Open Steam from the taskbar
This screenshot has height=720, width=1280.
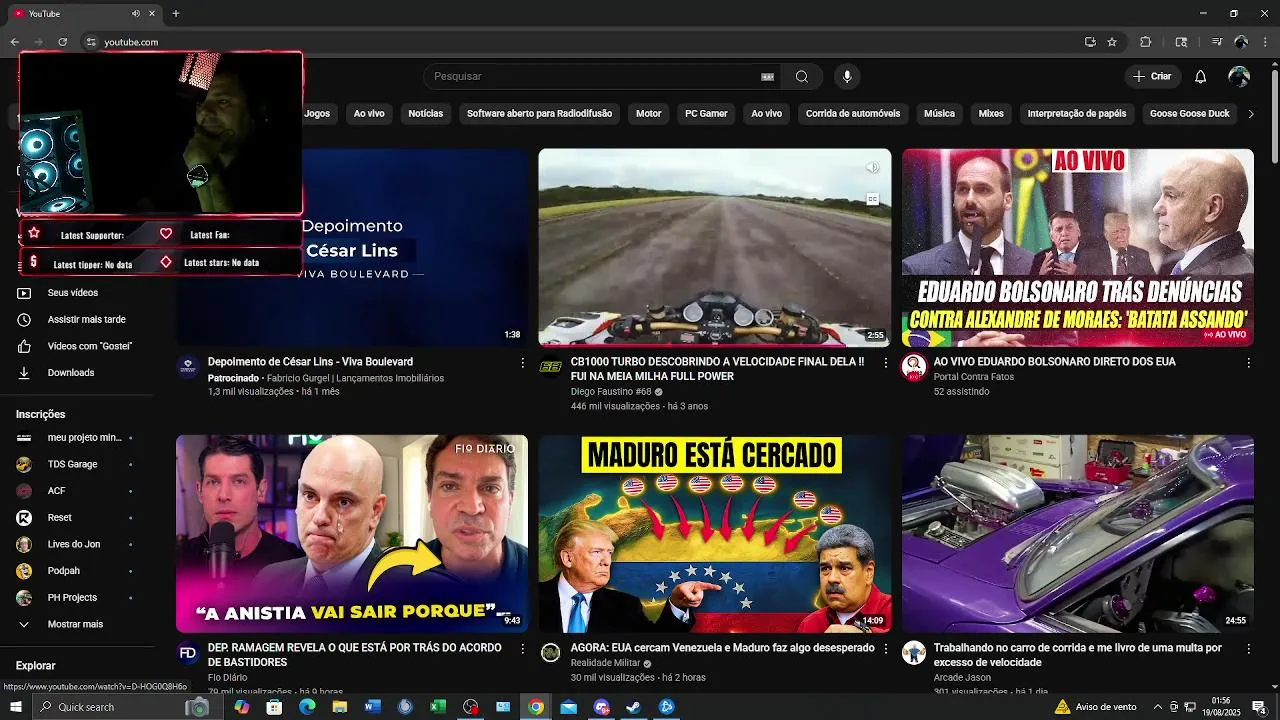pos(633,707)
